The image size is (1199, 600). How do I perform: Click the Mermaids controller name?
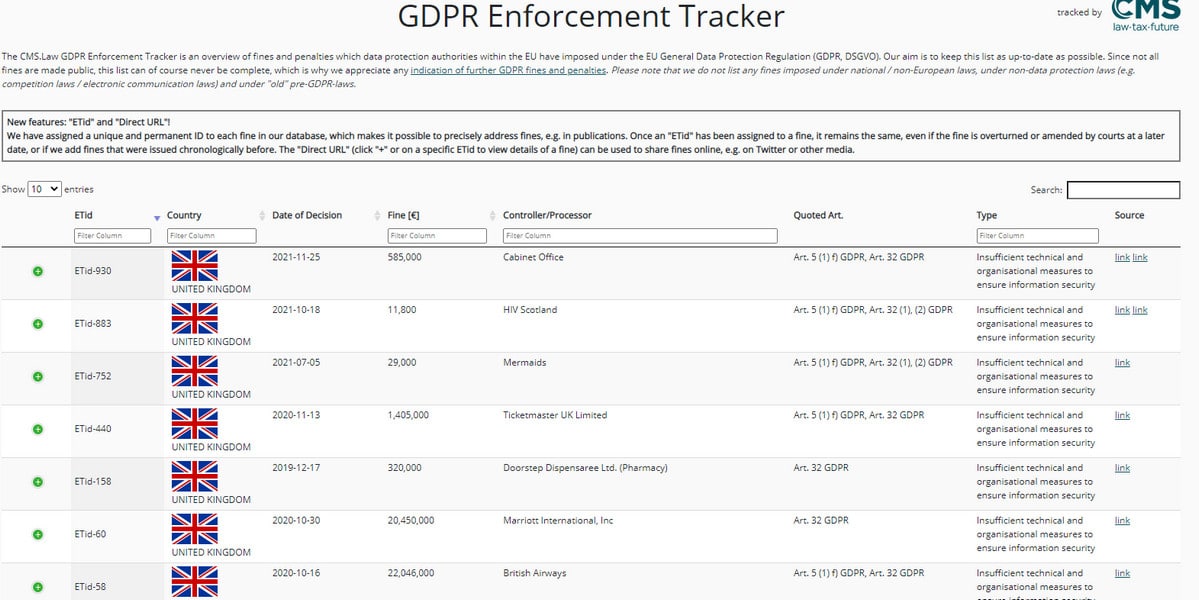click(x=525, y=363)
